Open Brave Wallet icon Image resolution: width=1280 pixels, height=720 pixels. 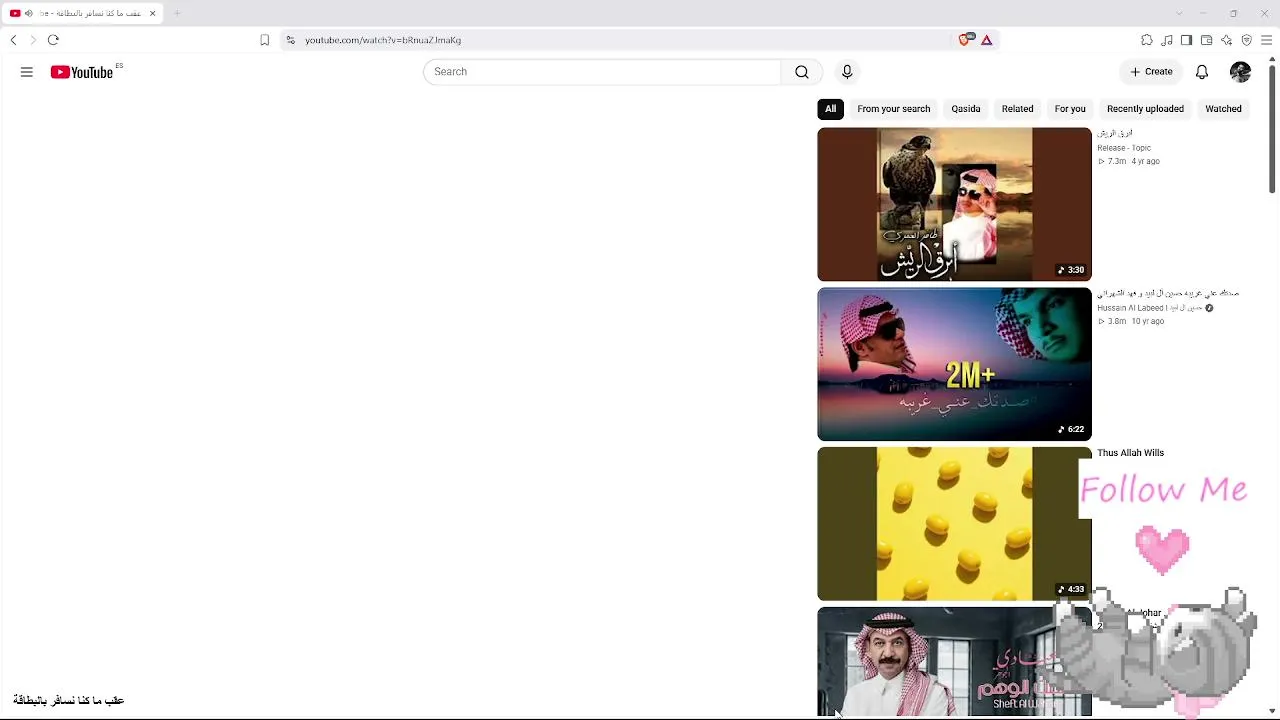tap(1206, 40)
